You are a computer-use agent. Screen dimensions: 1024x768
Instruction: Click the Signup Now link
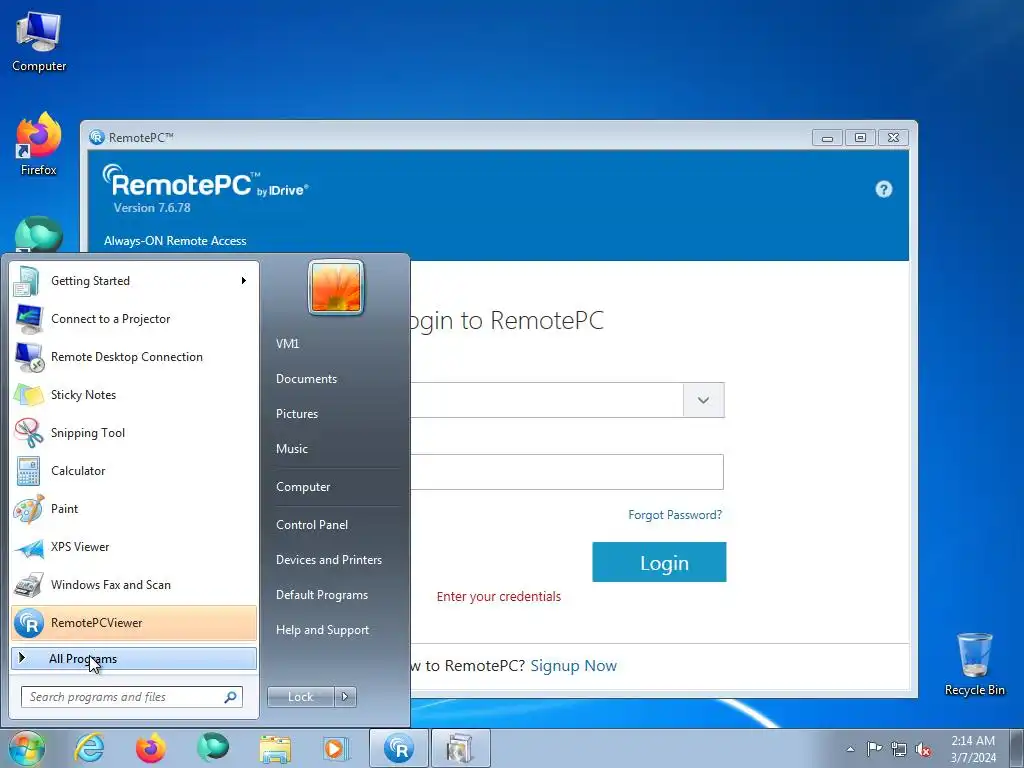[573, 665]
